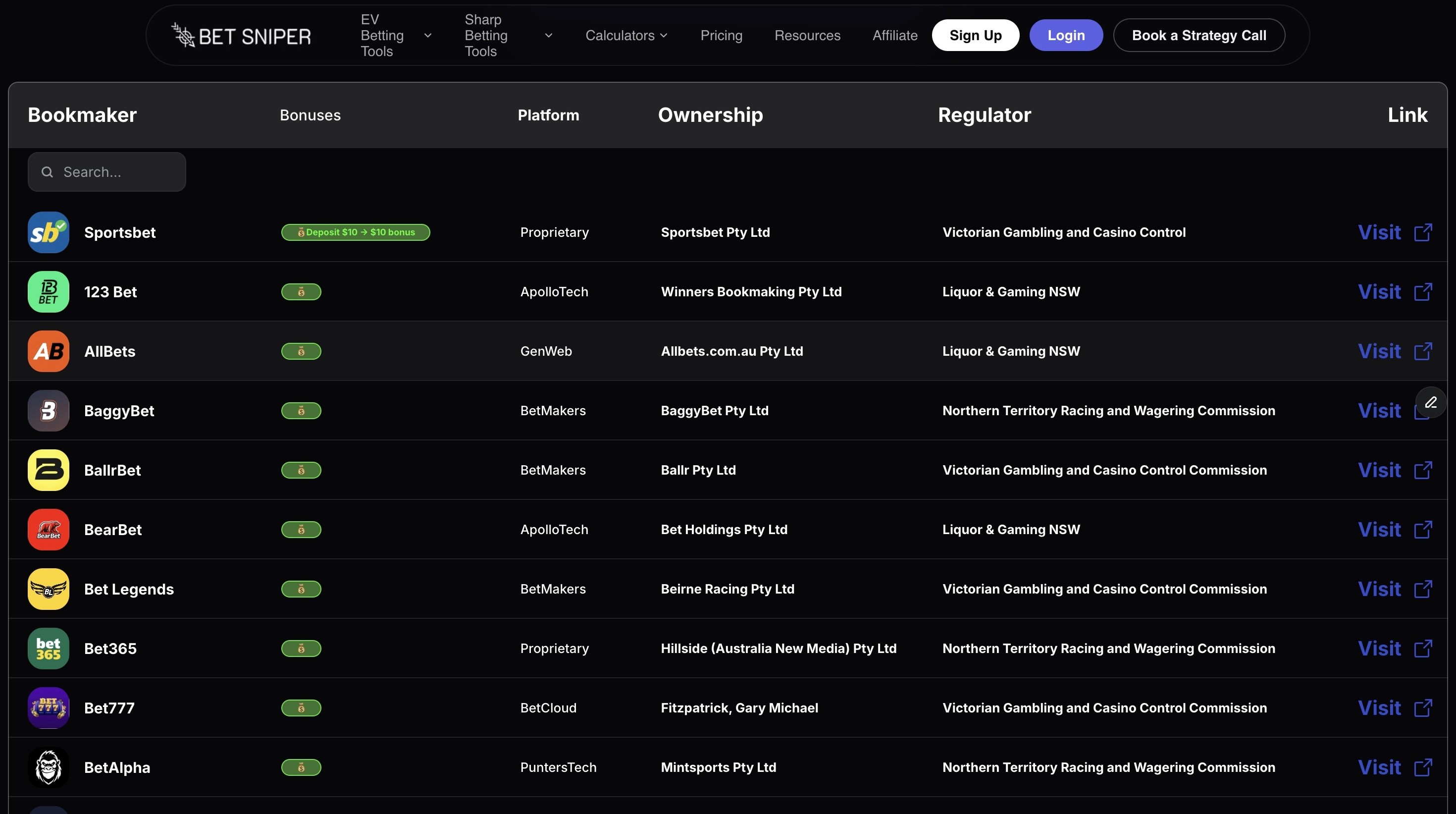Click BetAlpha's external link icon
Viewport: 1456px width, 814px height.
pyautogui.click(x=1423, y=767)
